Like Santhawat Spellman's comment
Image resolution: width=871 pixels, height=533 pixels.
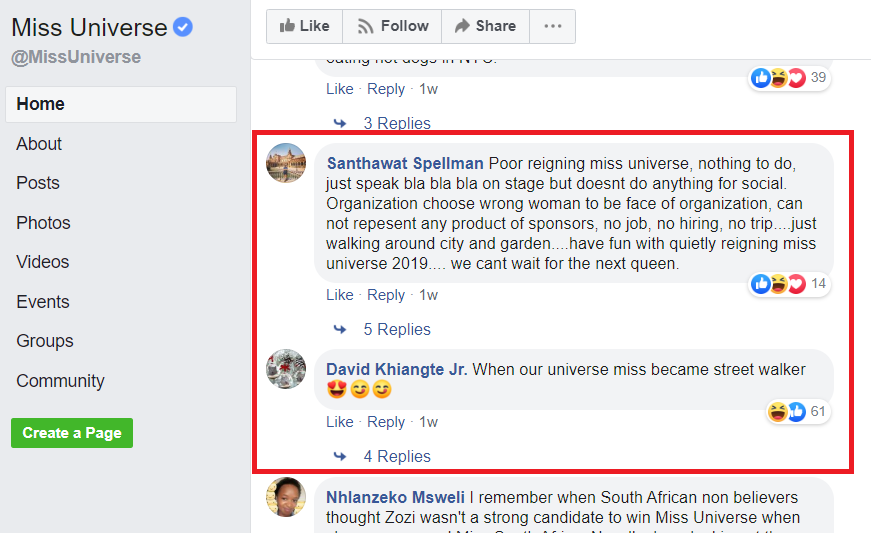tap(340, 295)
